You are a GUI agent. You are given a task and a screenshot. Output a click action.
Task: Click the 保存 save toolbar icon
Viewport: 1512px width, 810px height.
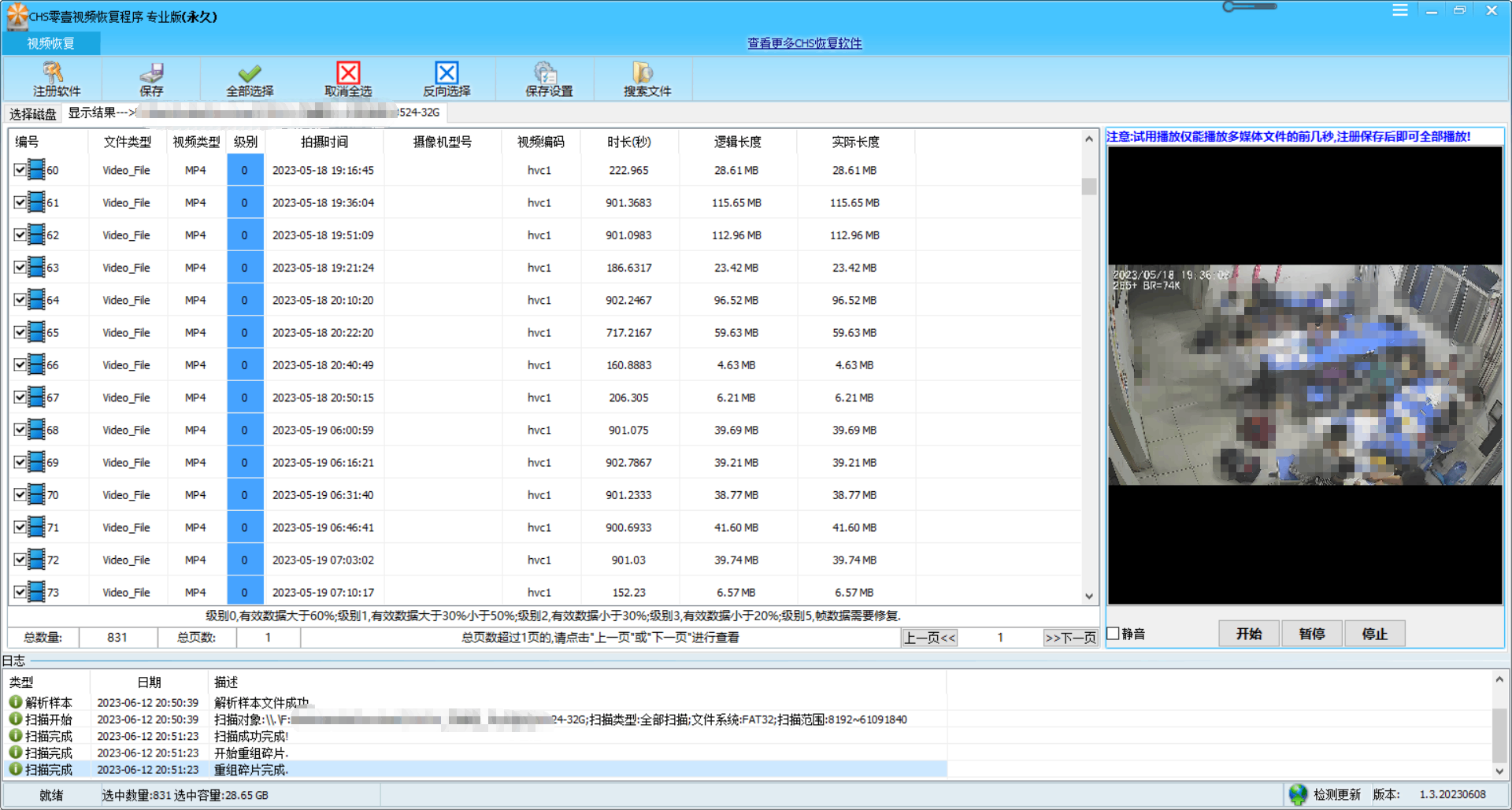[151, 72]
